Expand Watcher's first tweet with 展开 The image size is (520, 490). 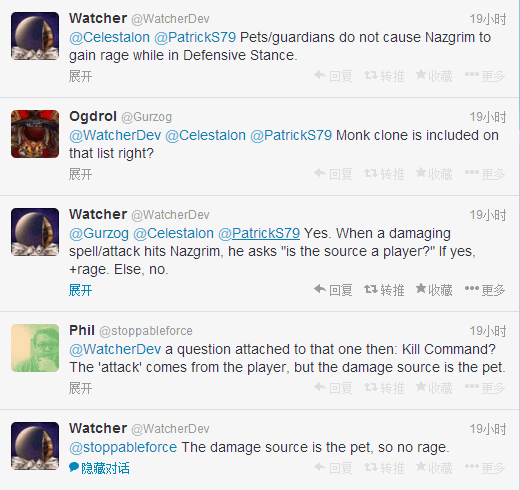(80, 76)
